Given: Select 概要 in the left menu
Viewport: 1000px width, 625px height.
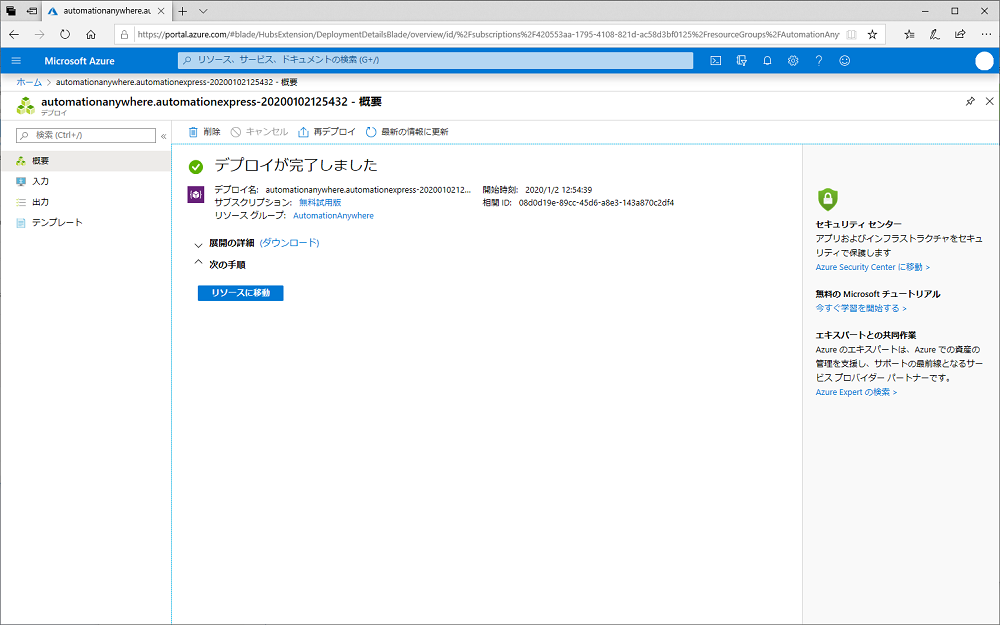Looking at the screenshot, I should (85, 161).
